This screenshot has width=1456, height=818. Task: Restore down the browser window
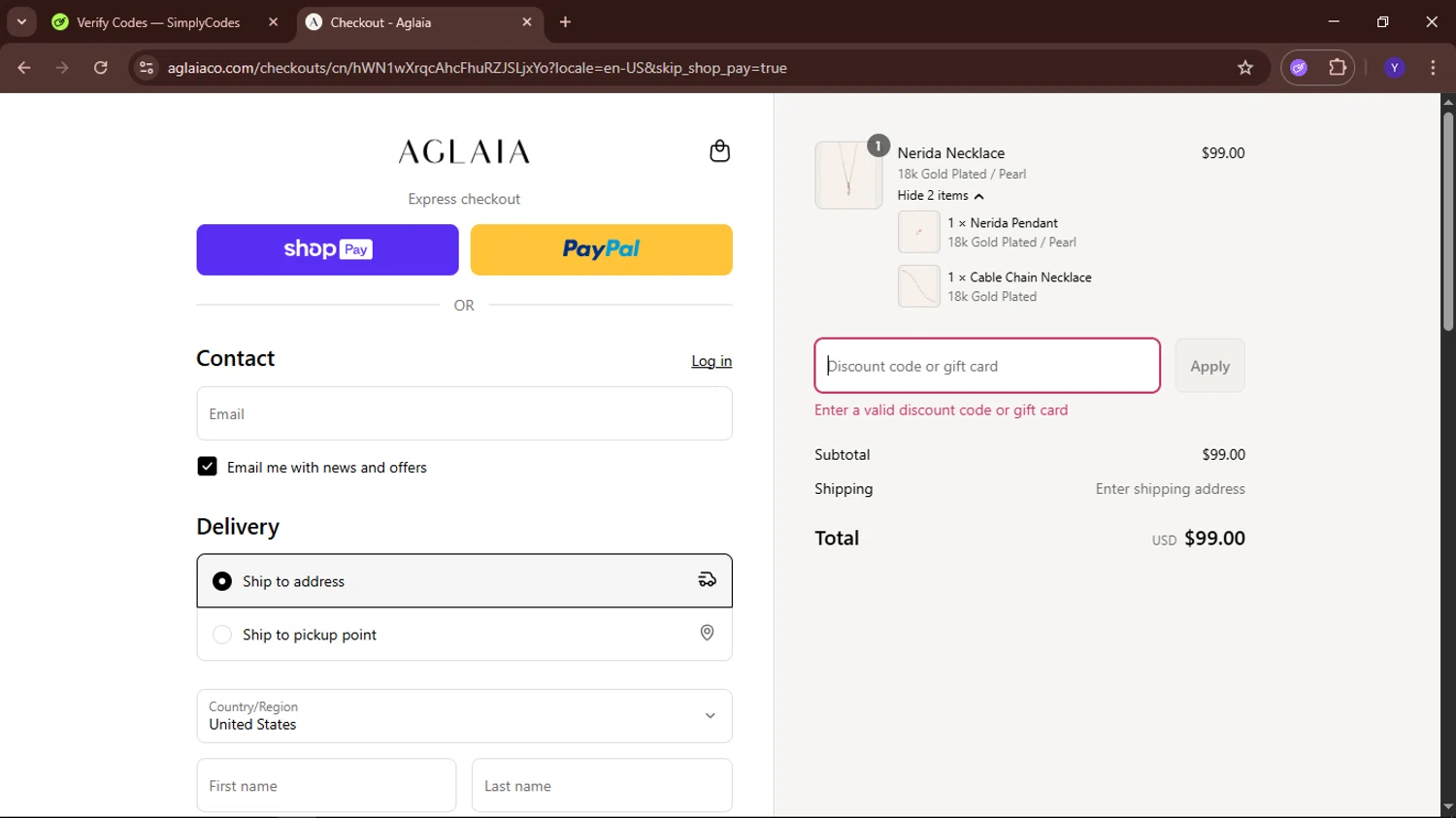tap(1382, 21)
